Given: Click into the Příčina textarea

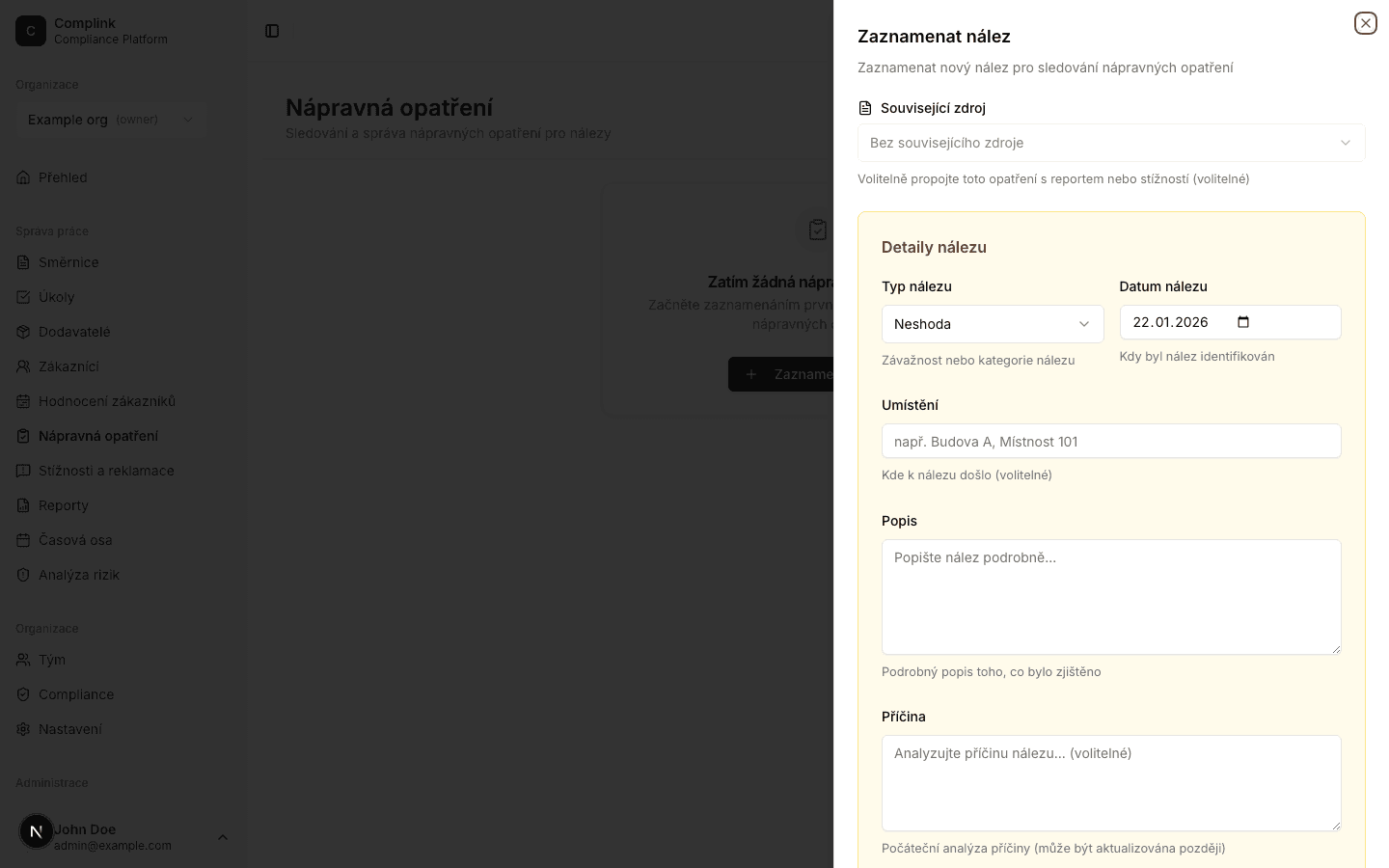Looking at the screenshot, I should point(1110,782).
